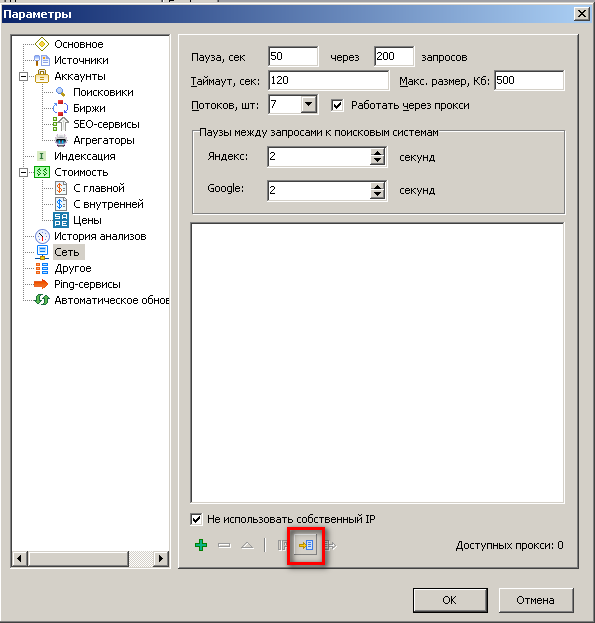The image size is (595, 623).
Task: Click the Аккаунты lock icon
Action: tap(42, 76)
